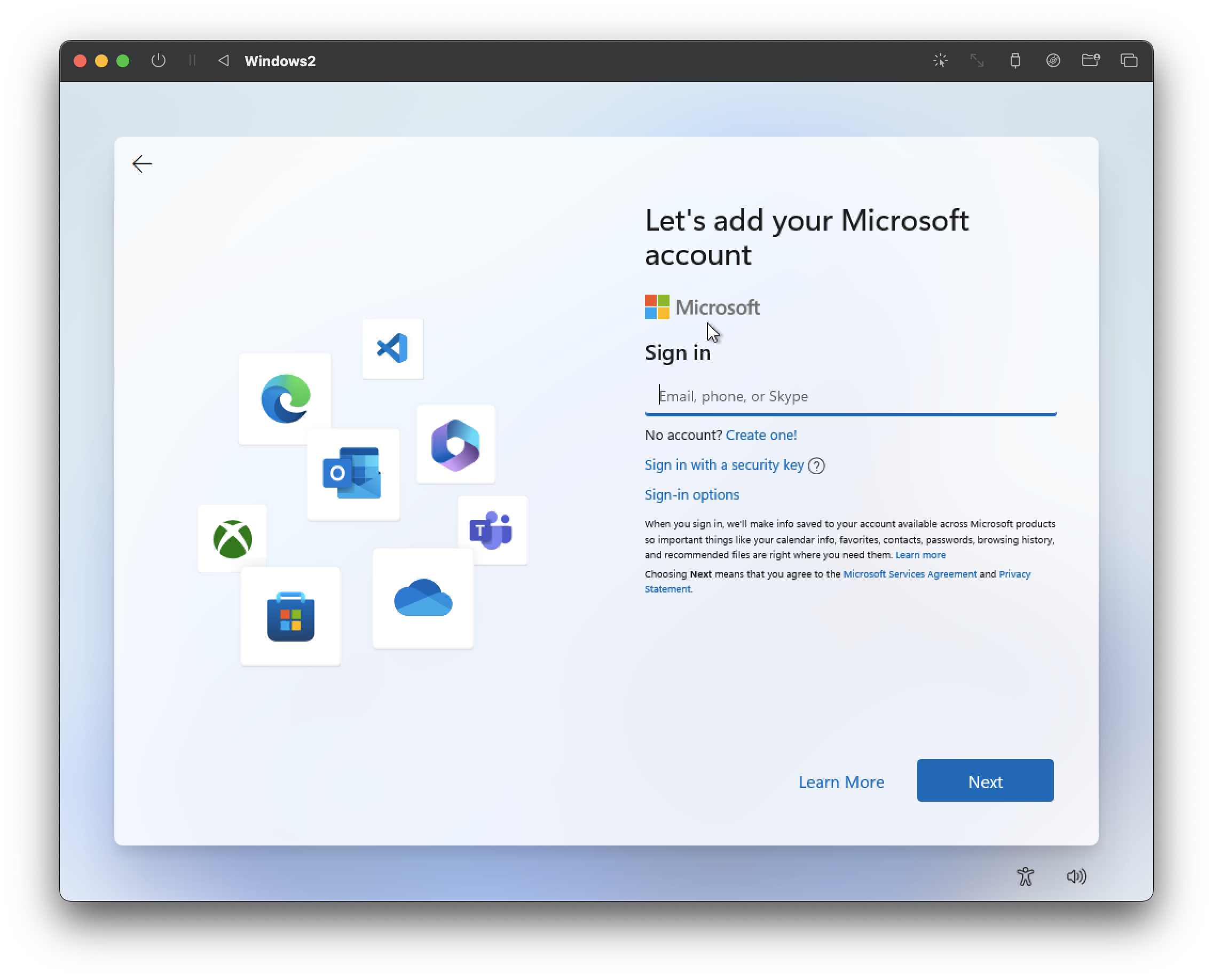Click the windows overlay icon in titlebar
This screenshot has height=980, width=1213.
pyautogui.click(x=1129, y=60)
